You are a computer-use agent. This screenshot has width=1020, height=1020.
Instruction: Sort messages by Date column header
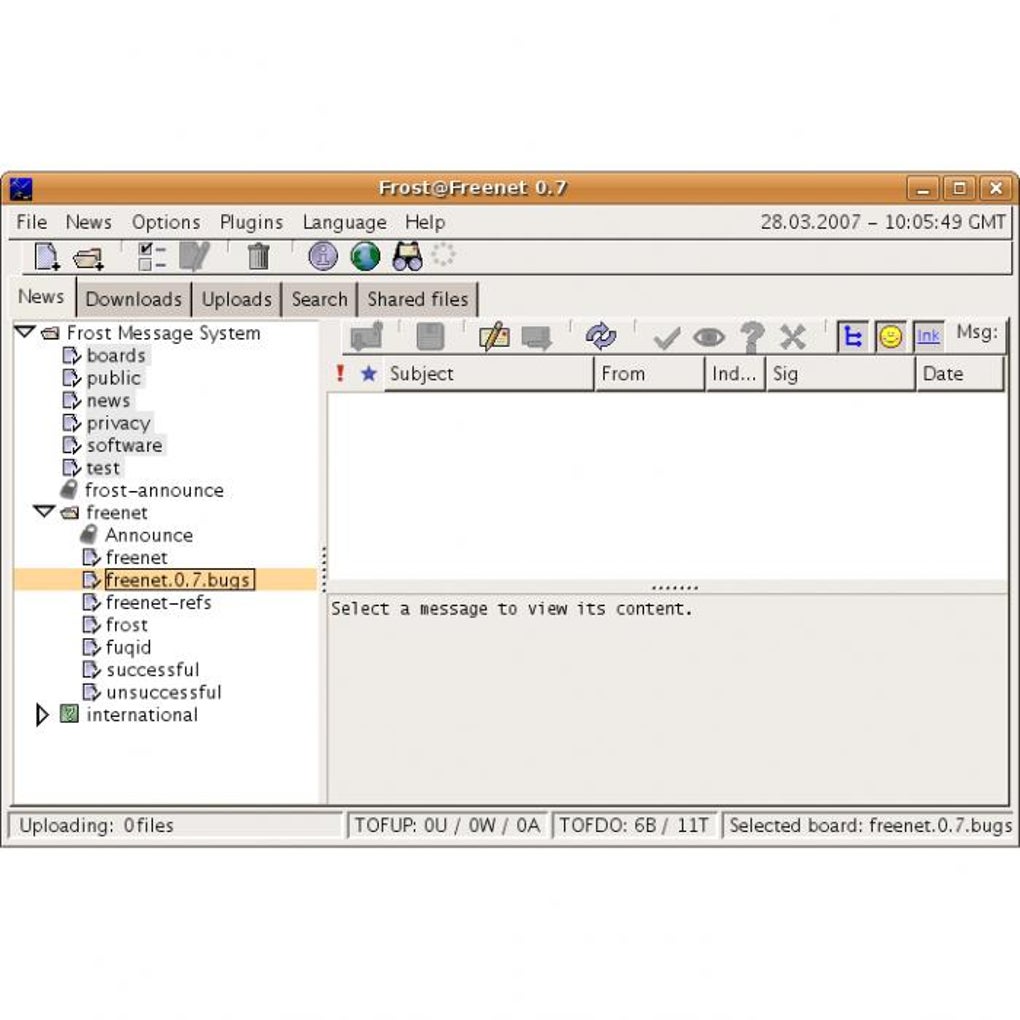960,373
